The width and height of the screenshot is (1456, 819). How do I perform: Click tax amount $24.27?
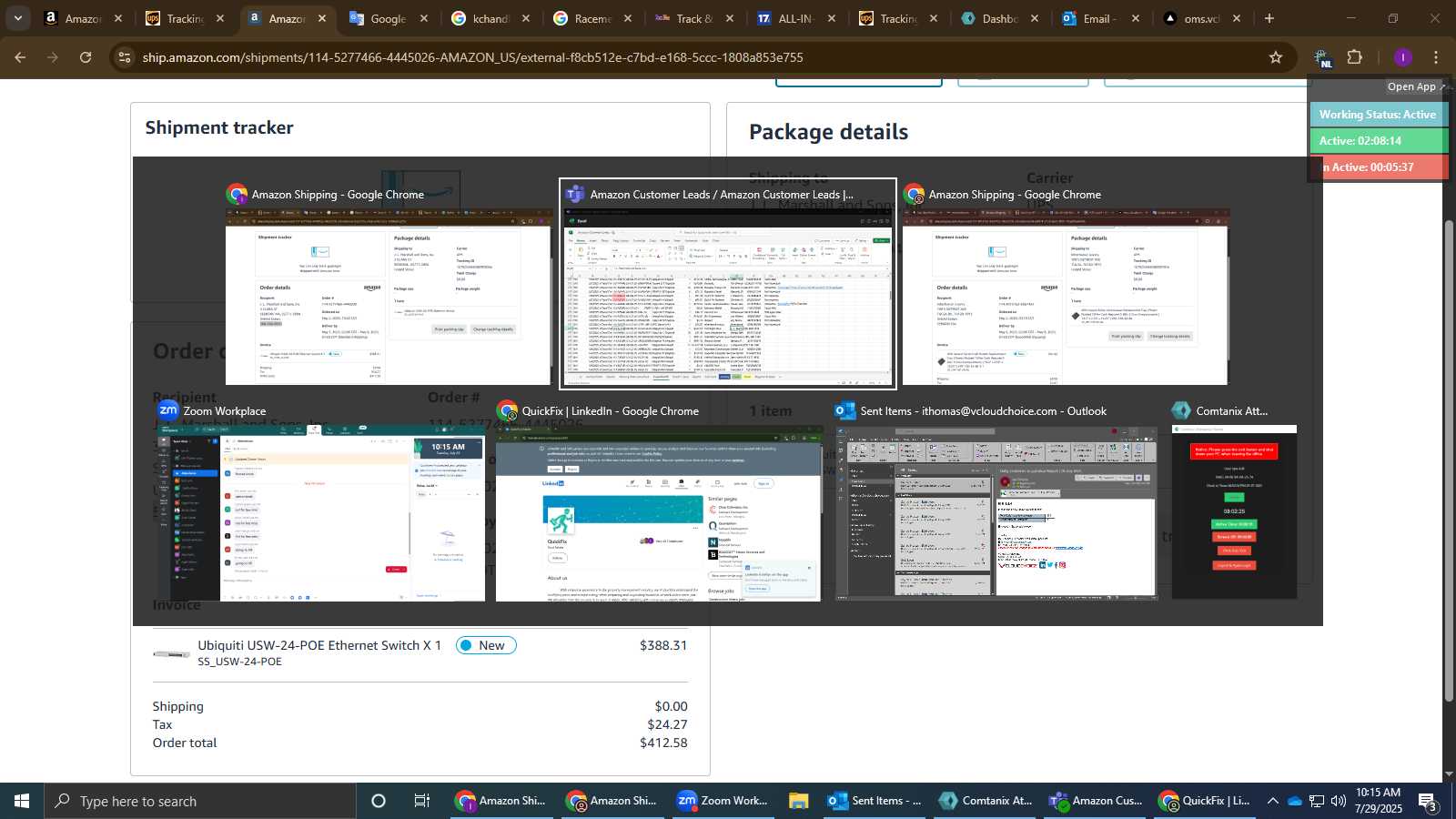(x=667, y=724)
